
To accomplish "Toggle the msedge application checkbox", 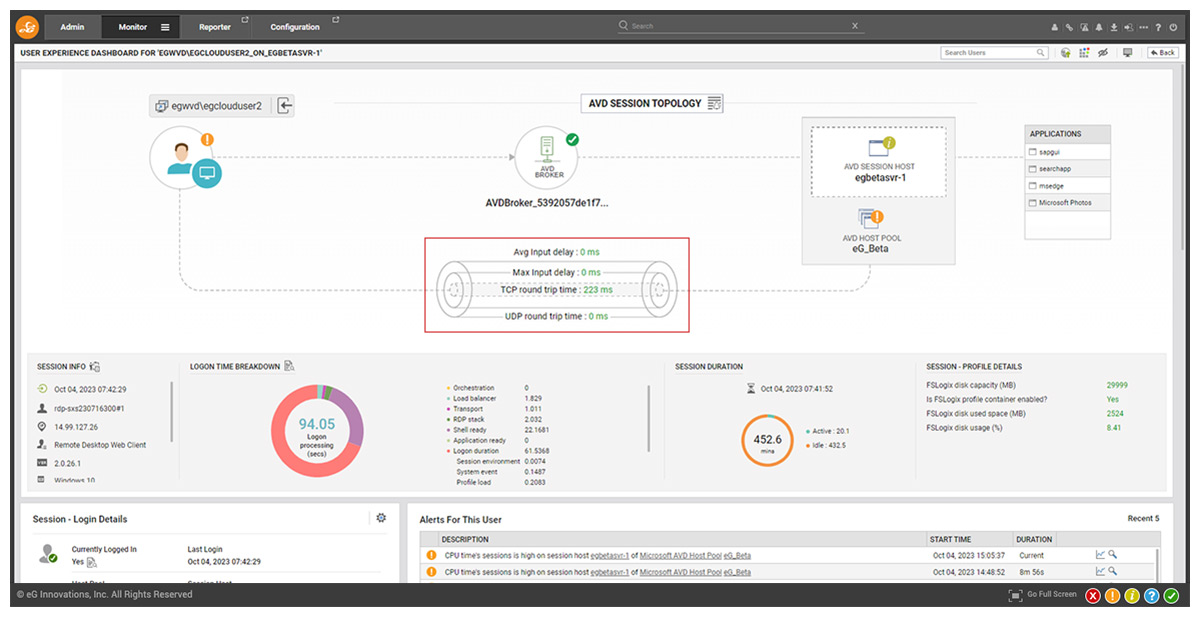I will point(1033,186).
